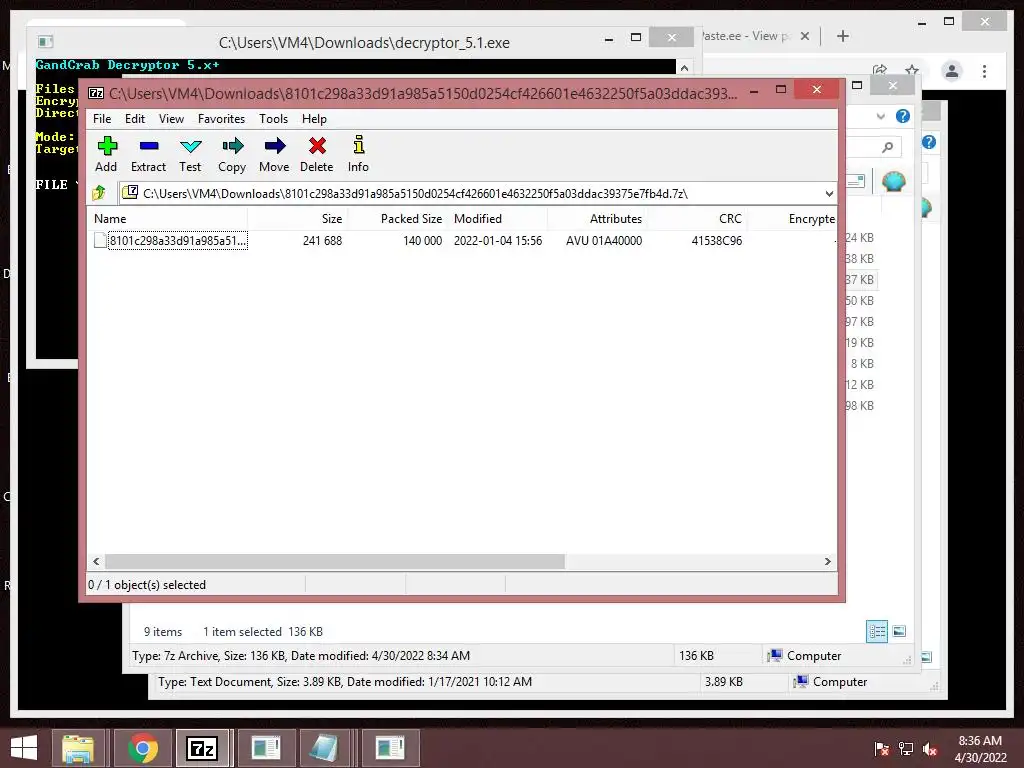
Task: Click the Explorer search magnifier icon
Action: pyautogui.click(x=887, y=148)
